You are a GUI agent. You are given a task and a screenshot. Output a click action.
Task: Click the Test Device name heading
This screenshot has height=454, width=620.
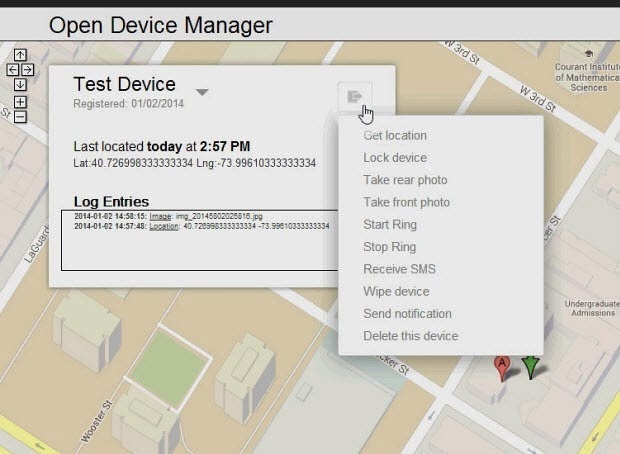125,84
